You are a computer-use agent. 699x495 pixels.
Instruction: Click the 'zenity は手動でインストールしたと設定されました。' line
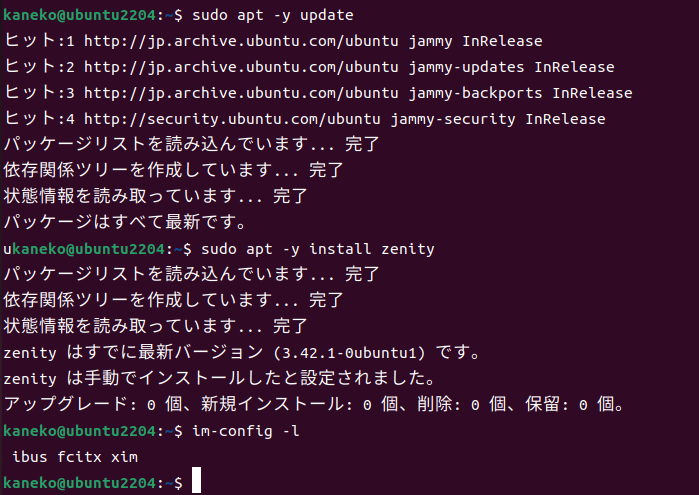[x=219, y=379]
